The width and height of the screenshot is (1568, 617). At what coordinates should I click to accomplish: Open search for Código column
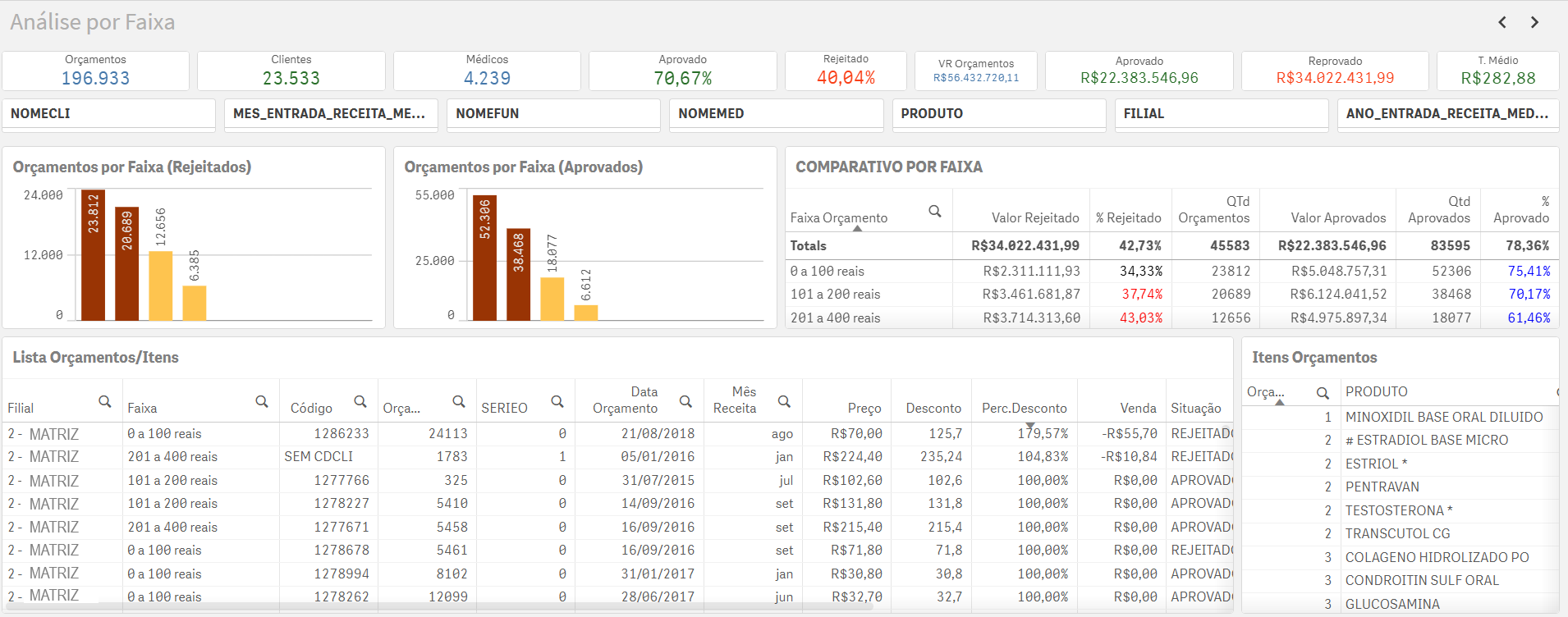[x=360, y=402]
